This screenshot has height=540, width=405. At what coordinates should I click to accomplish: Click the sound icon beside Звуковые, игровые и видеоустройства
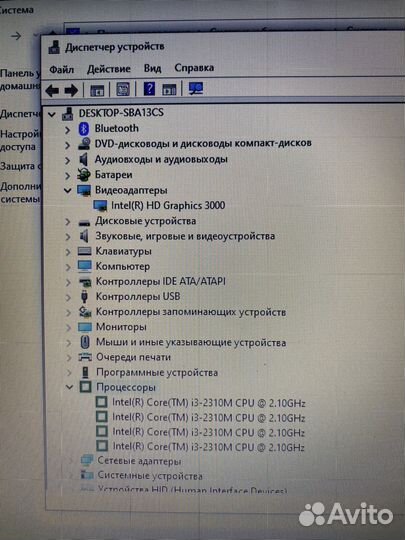pyautogui.click(x=84, y=236)
